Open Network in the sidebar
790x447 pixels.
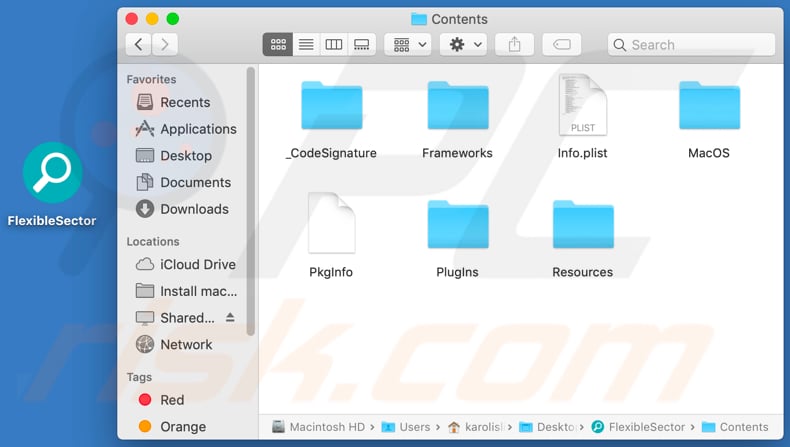pos(174,345)
